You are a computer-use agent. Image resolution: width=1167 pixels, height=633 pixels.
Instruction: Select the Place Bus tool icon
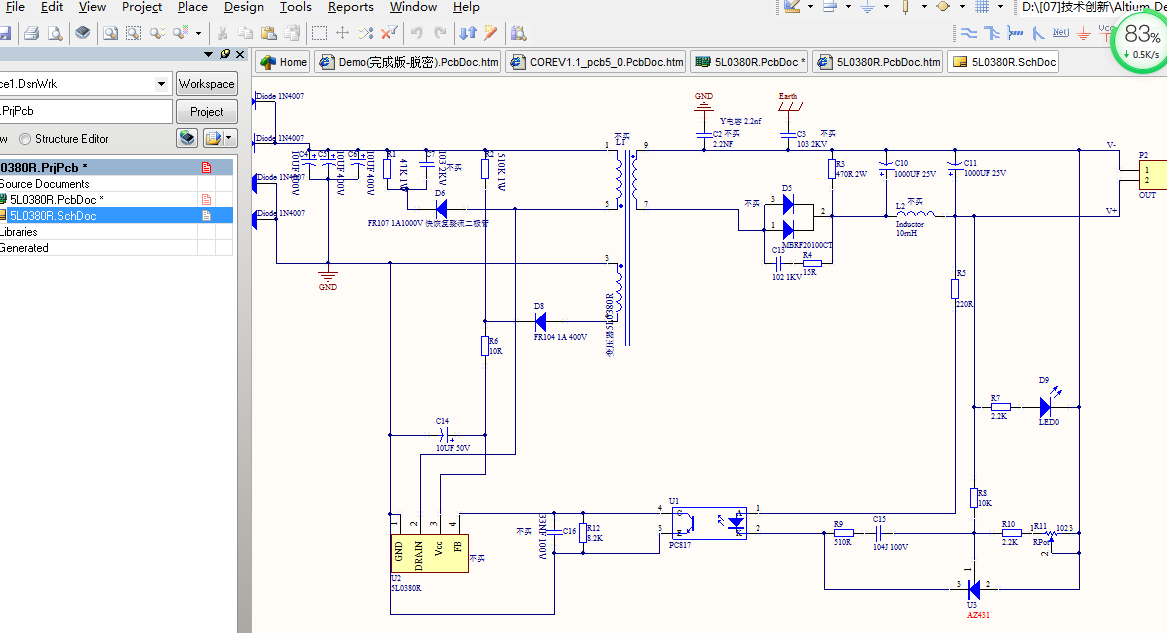pos(991,33)
